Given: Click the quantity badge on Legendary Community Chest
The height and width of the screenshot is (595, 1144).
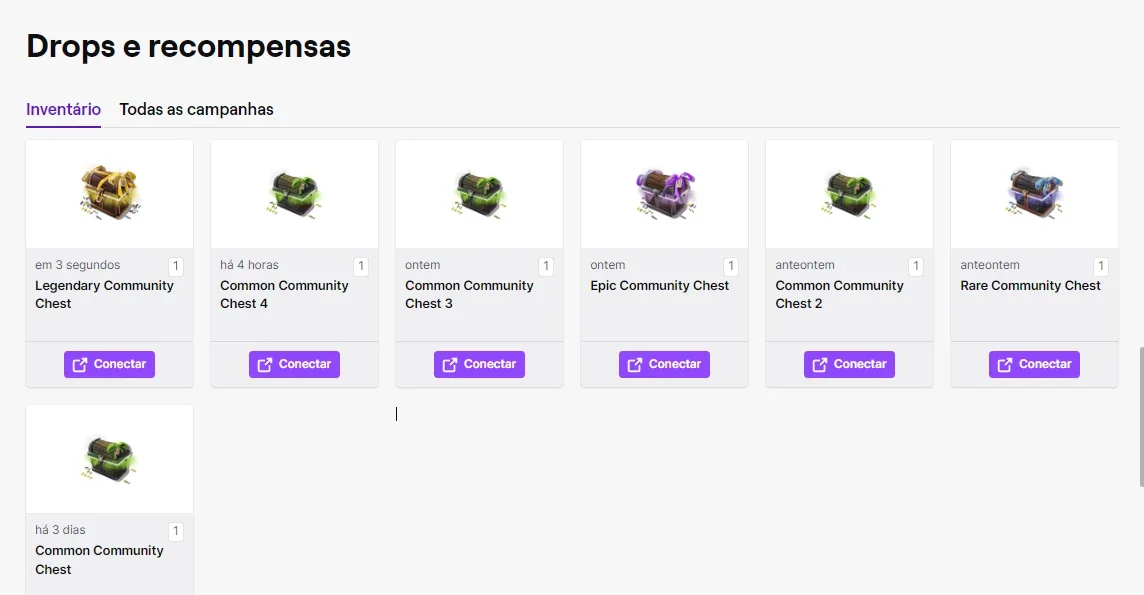Looking at the screenshot, I should [176, 266].
